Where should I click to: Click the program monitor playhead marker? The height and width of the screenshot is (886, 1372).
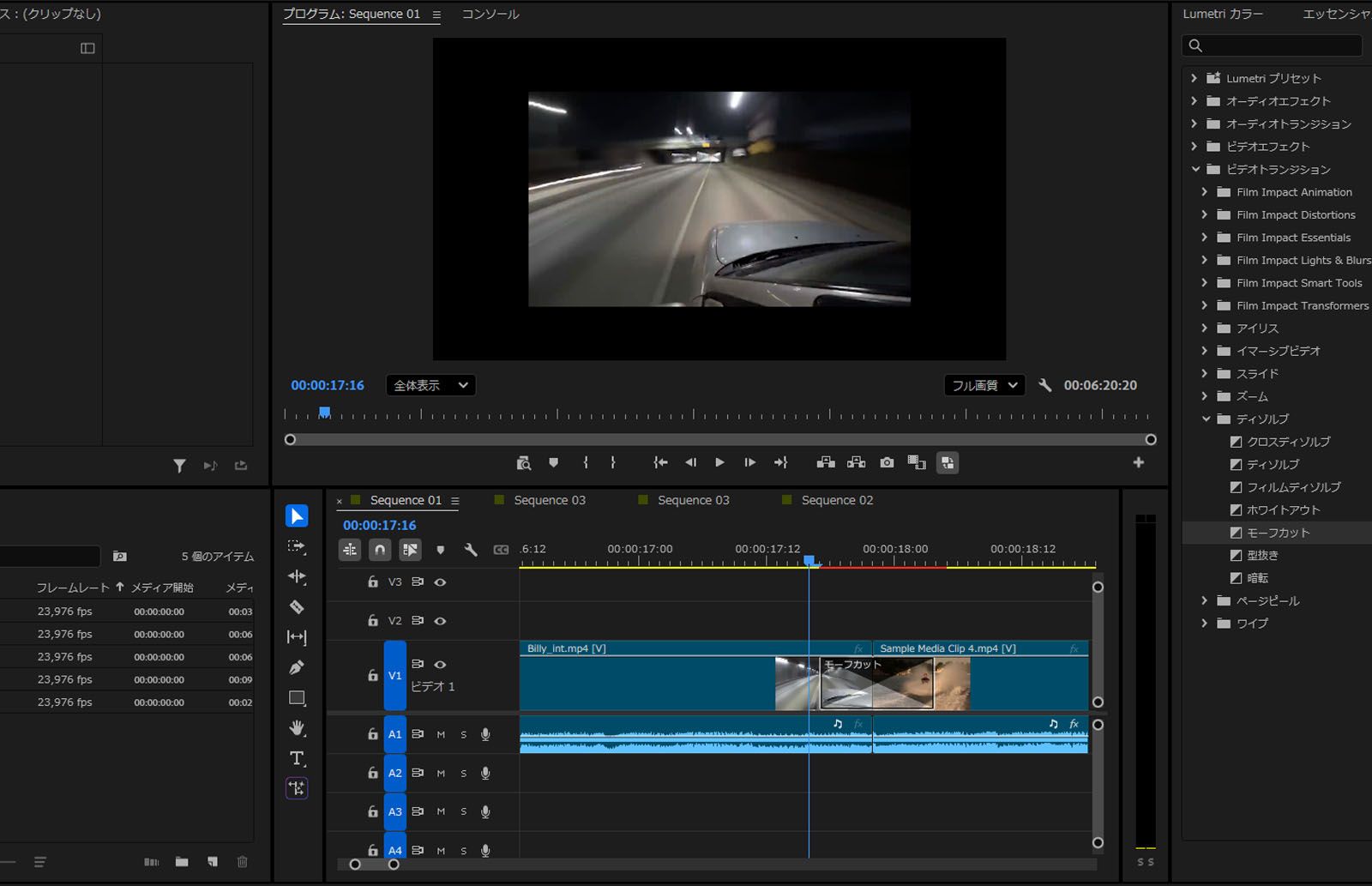(x=324, y=413)
